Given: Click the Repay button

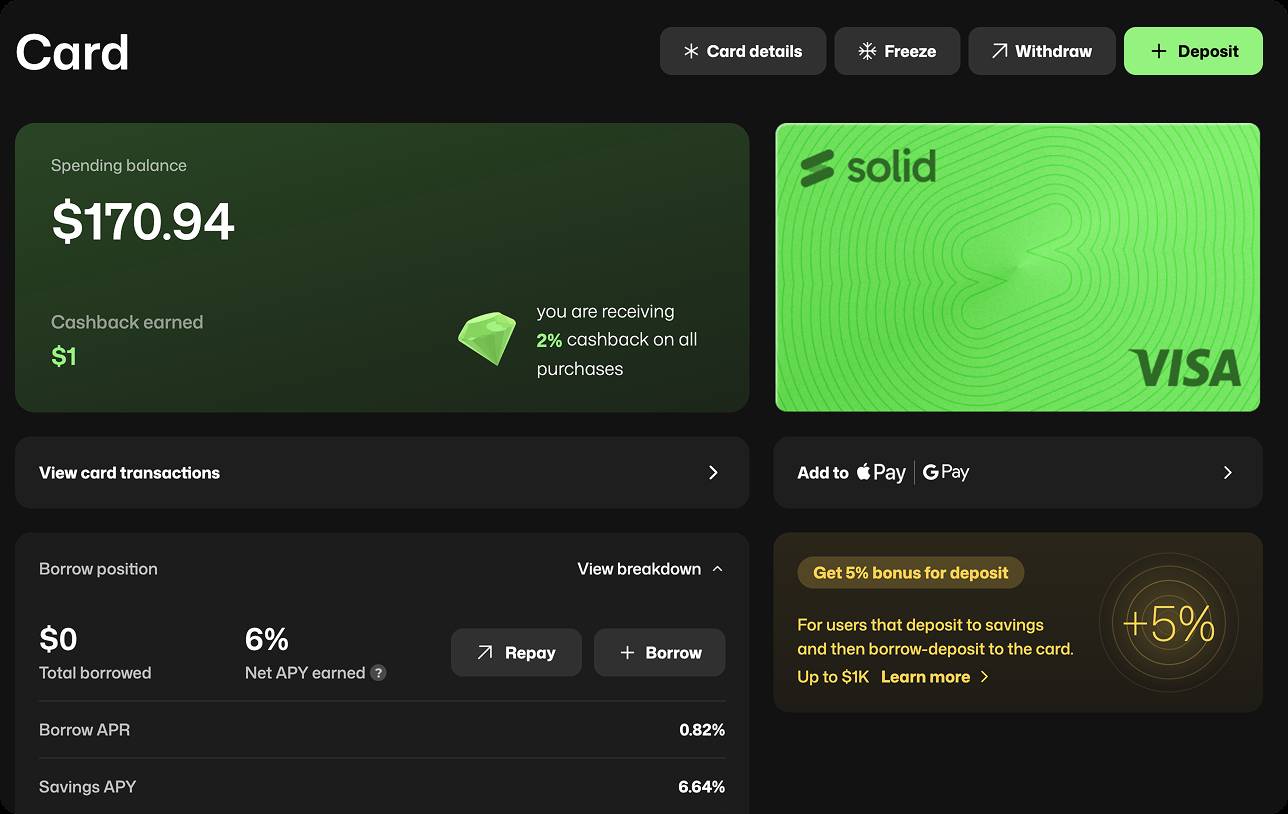Looking at the screenshot, I should tap(516, 652).
